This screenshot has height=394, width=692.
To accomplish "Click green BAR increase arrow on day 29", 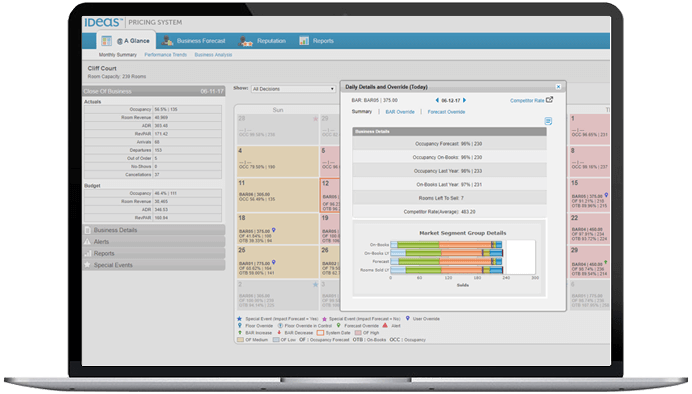I will pyautogui.click(x=606, y=262).
